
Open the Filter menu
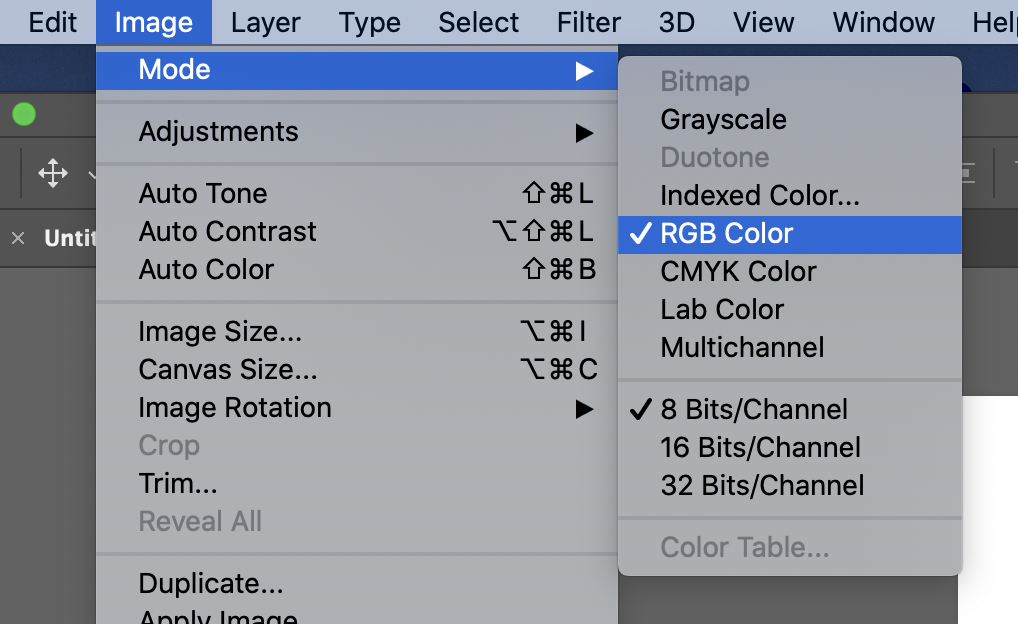(589, 23)
